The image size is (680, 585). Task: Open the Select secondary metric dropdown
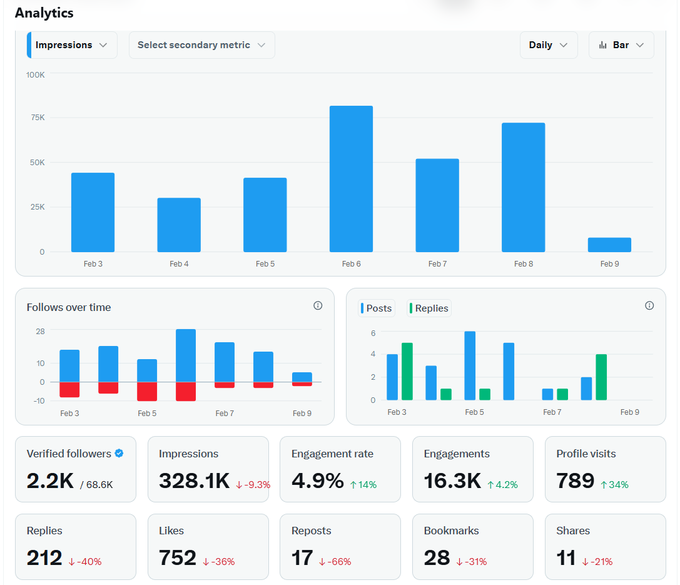click(x=201, y=45)
